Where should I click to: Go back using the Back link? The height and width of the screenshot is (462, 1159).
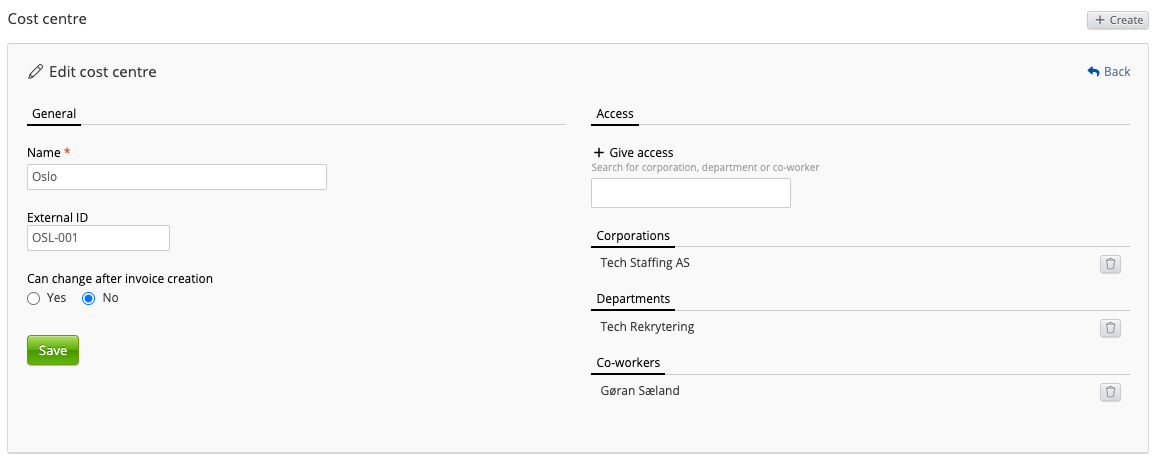1109,72
